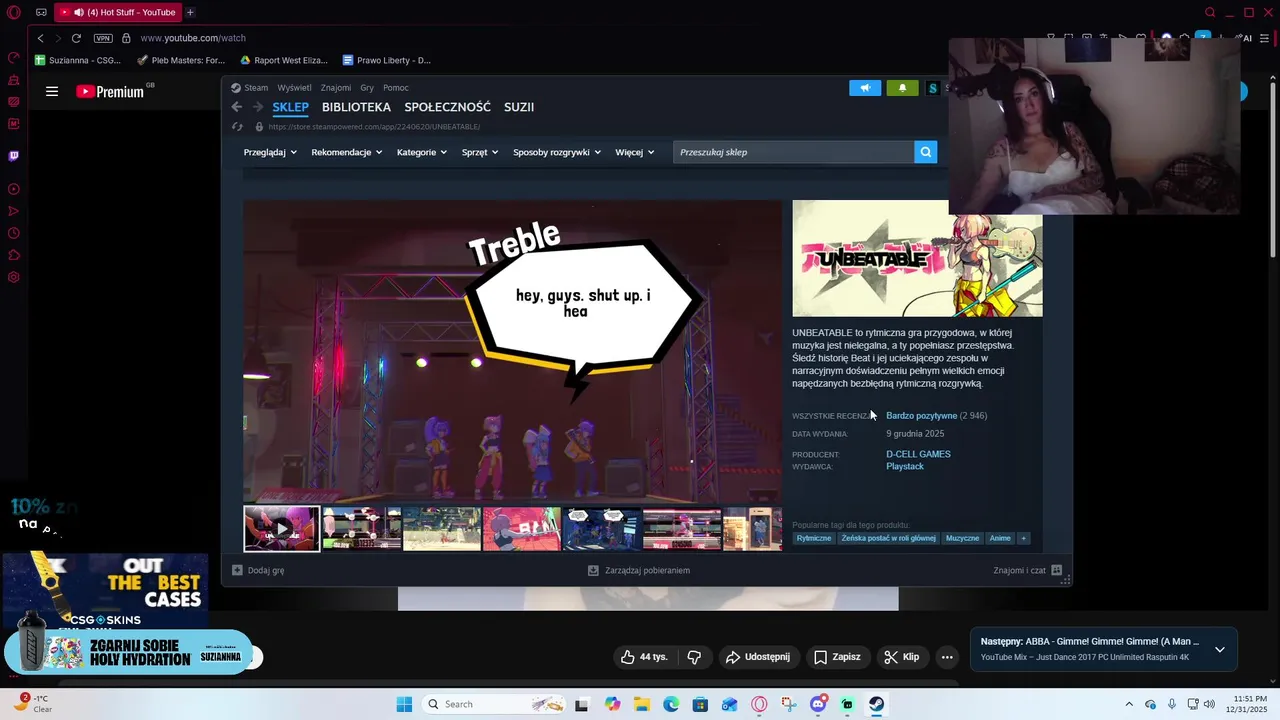Switch to the SUZII profile tab
The width and height of the screenshot is (1280, 720).
pyautogui.click(x=519, y=107)
